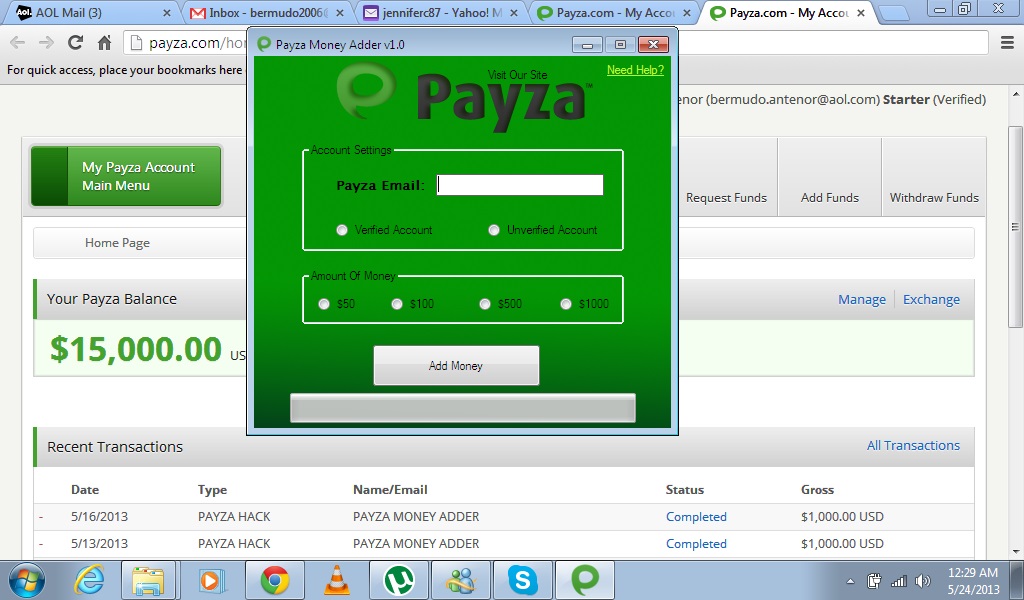Click the Home icon in Chrome toolbar

click(108, 44)
